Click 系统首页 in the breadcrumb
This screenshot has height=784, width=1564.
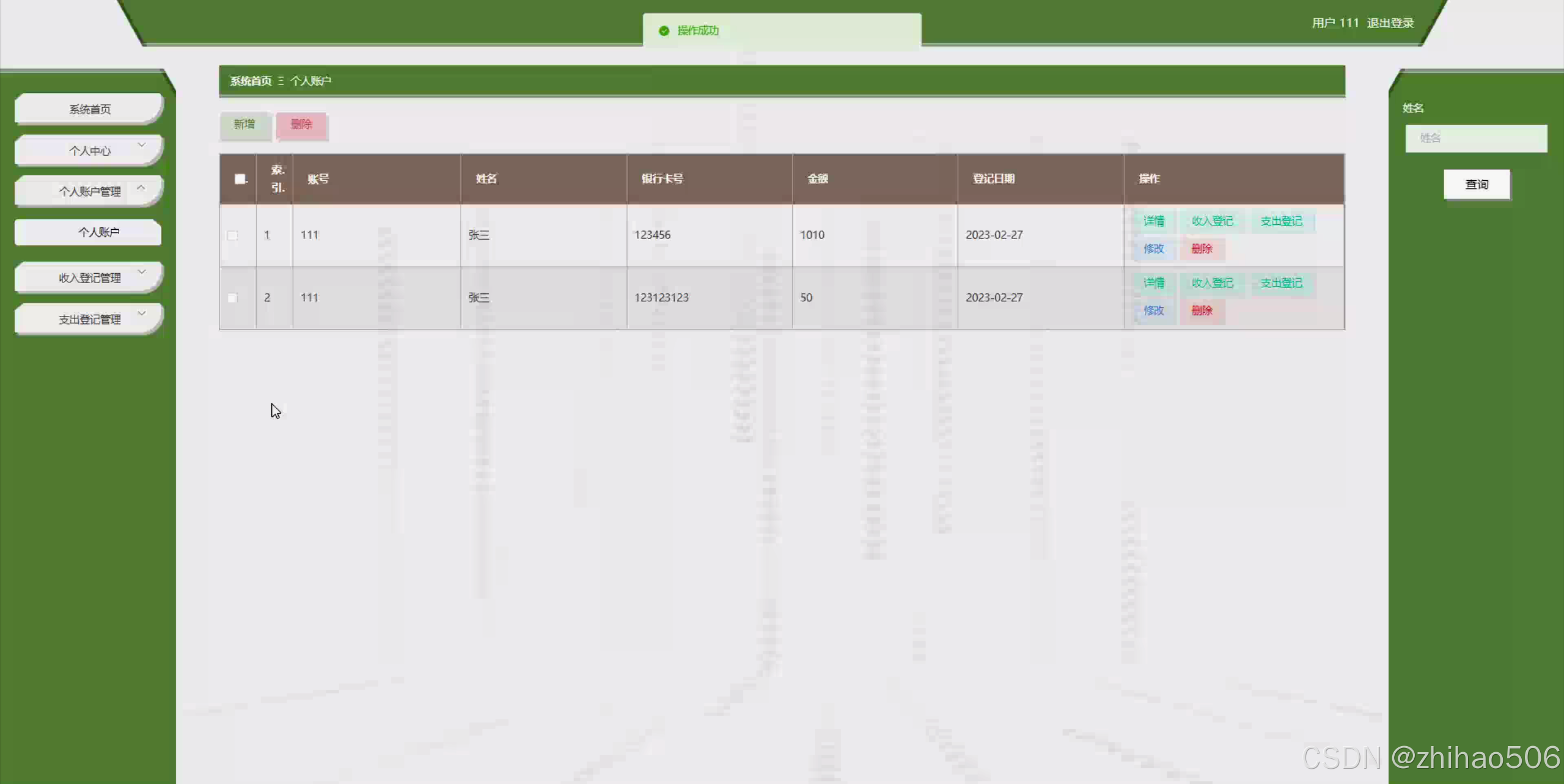pyautogui.click(x=251, y=81)
